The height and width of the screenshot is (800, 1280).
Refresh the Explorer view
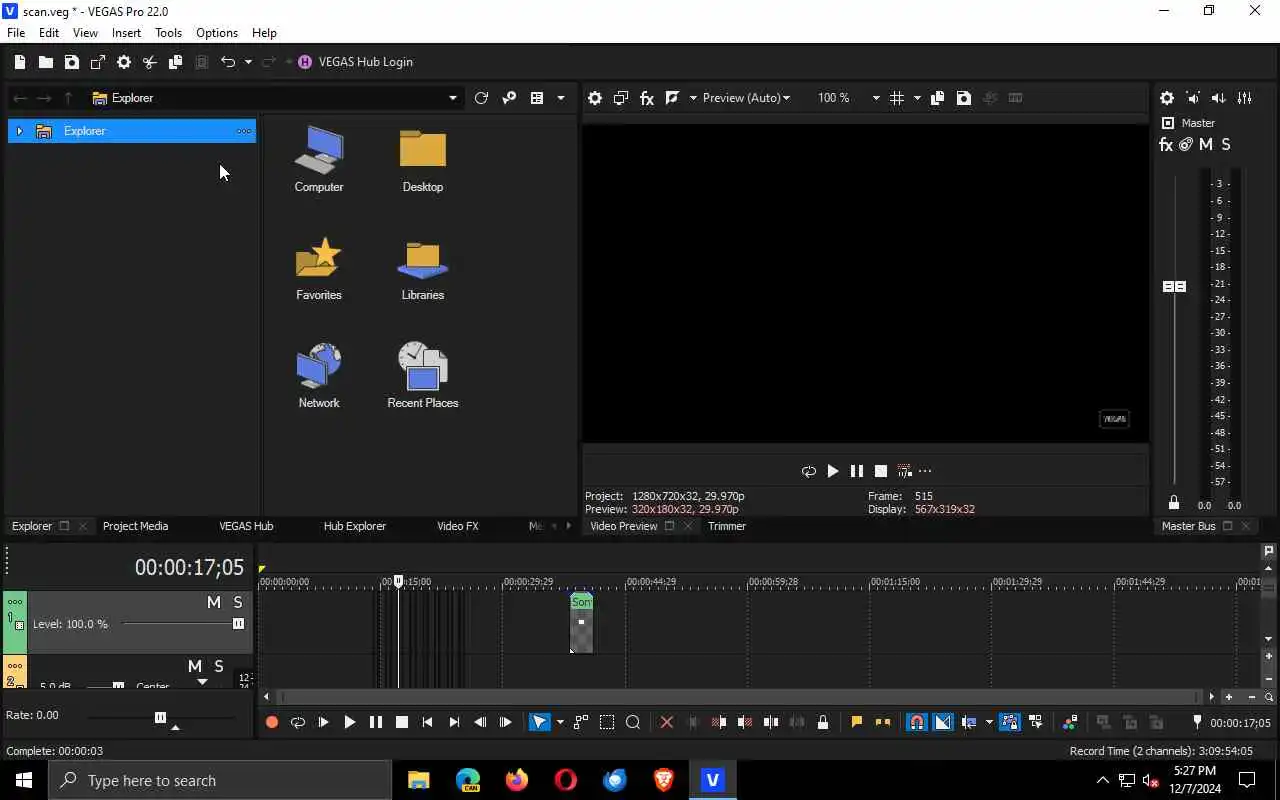[481, 98]
